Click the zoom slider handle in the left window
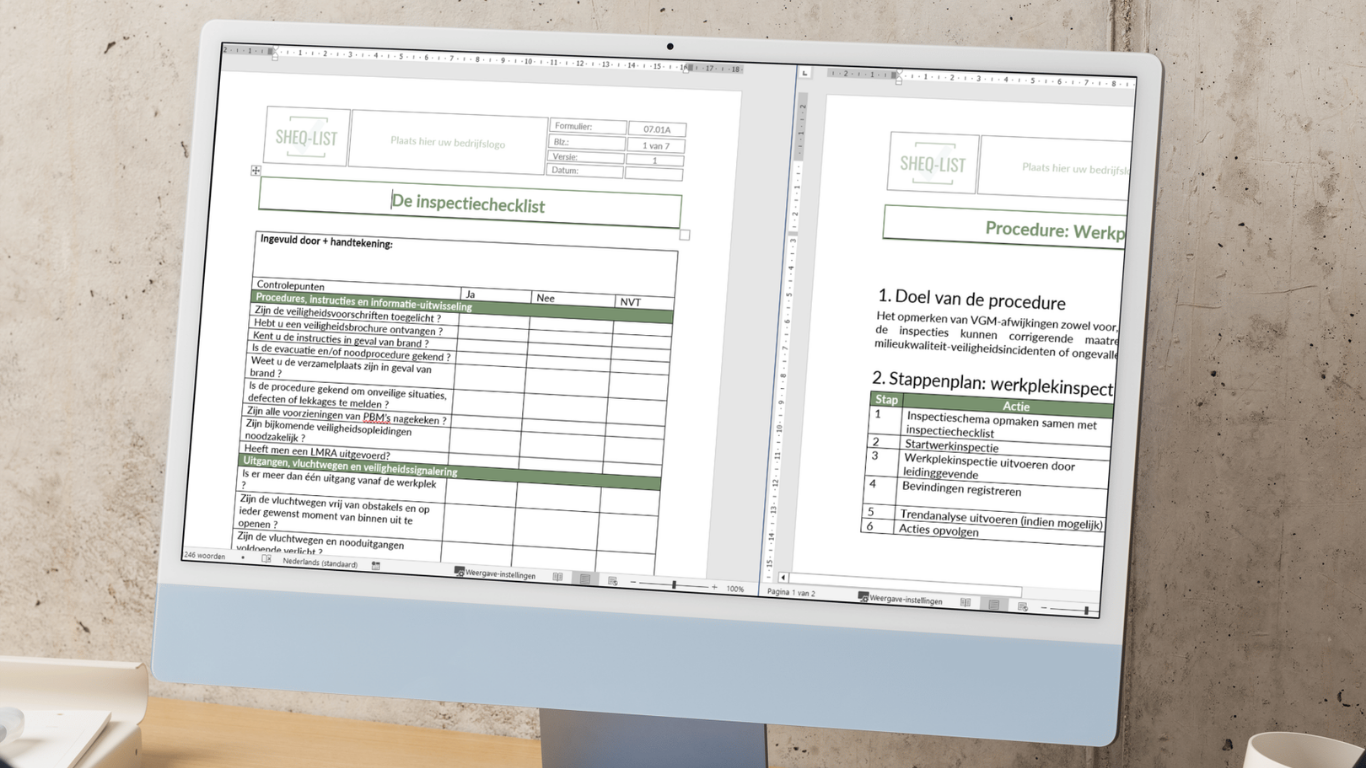 pos(674,585)
